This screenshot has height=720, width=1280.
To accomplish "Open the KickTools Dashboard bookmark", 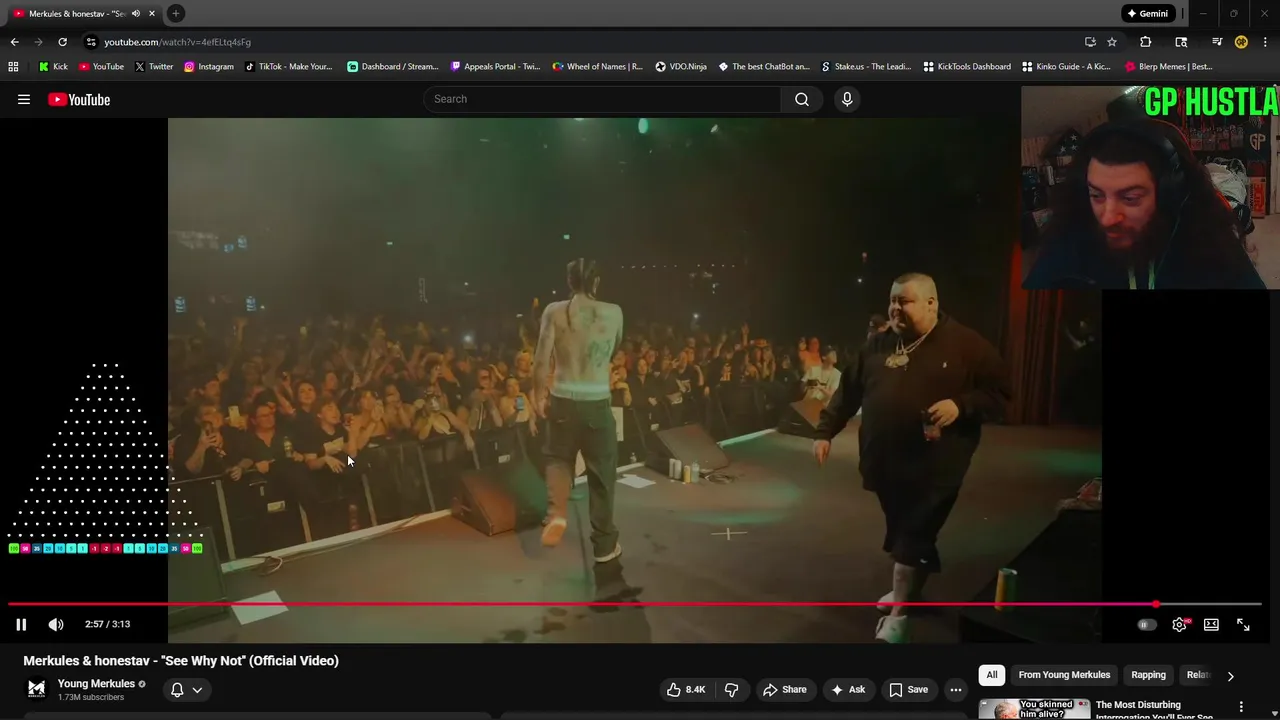I will tap(967, 66).
